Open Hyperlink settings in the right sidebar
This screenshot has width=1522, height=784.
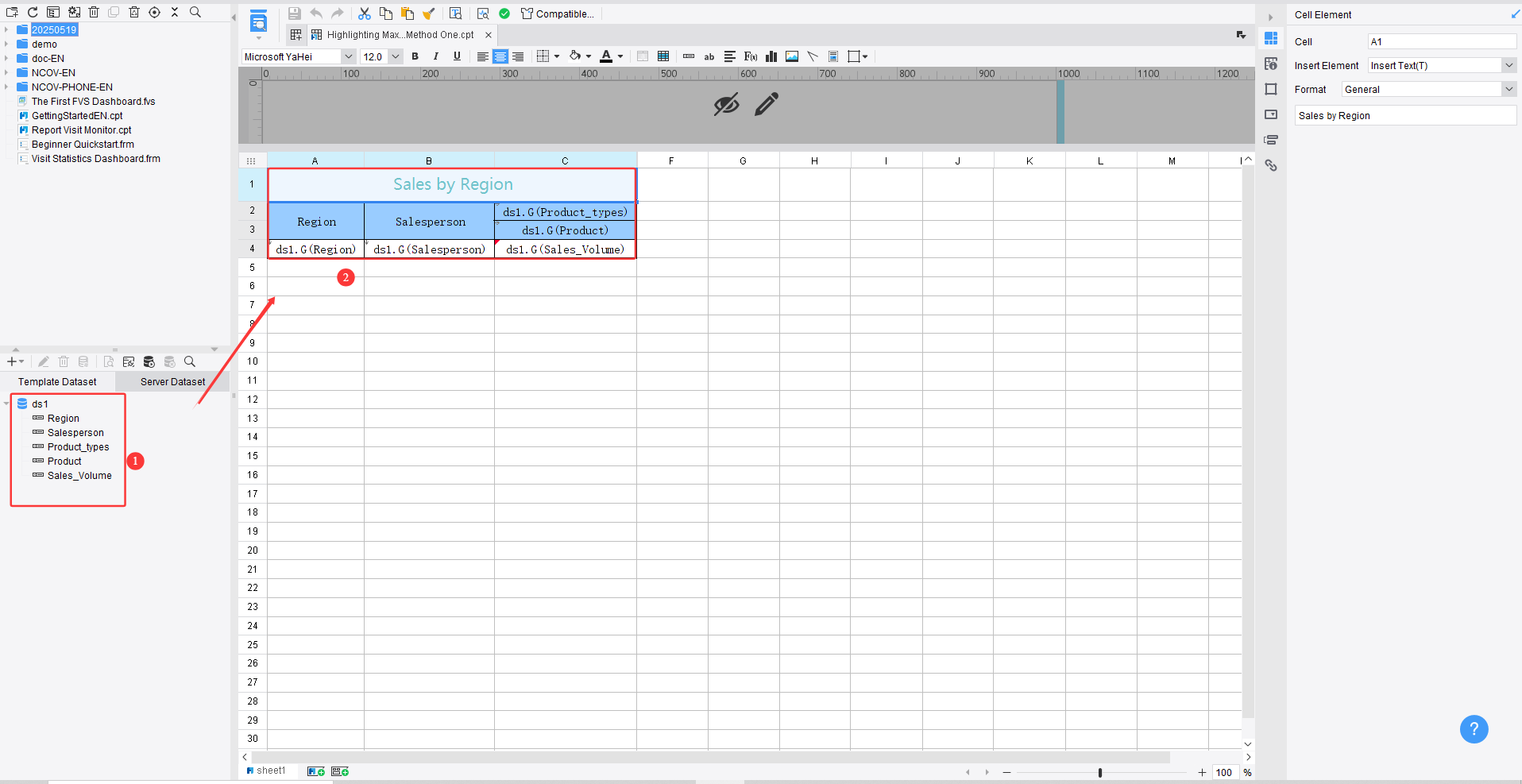tap(1272, 165)
